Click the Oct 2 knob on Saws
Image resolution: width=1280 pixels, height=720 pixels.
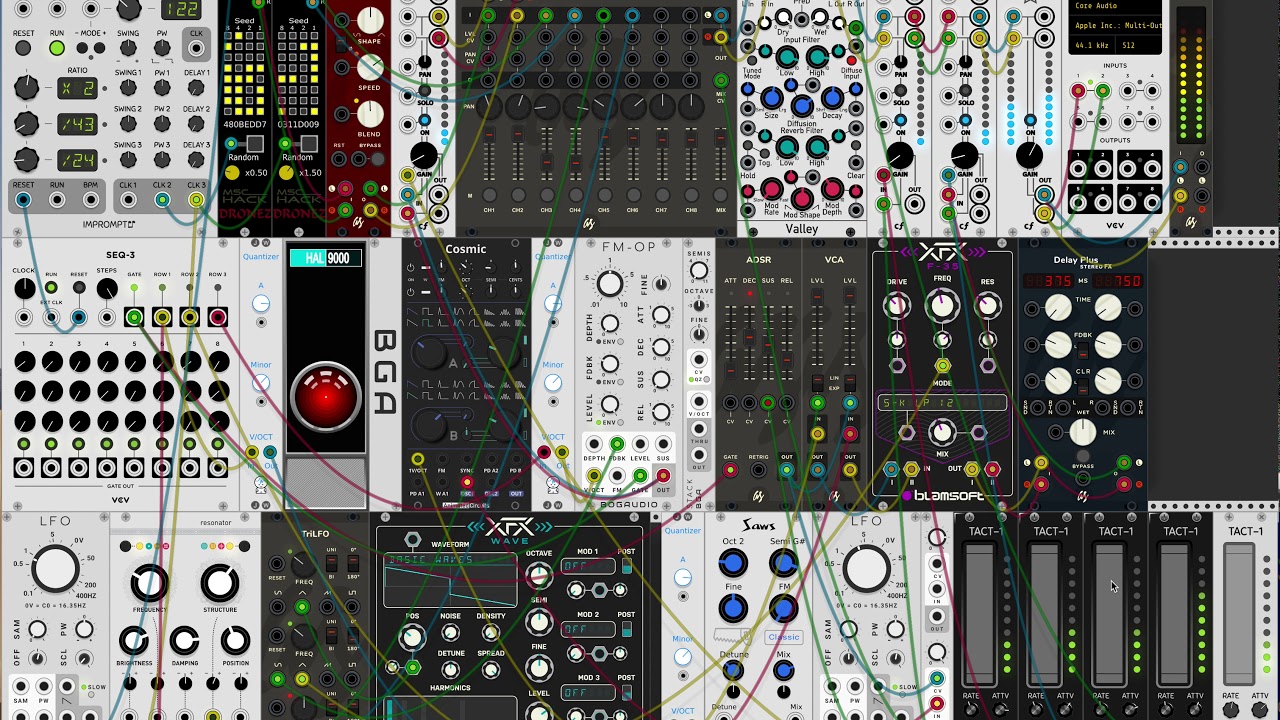pyautogui.click(x=733, y=563)
